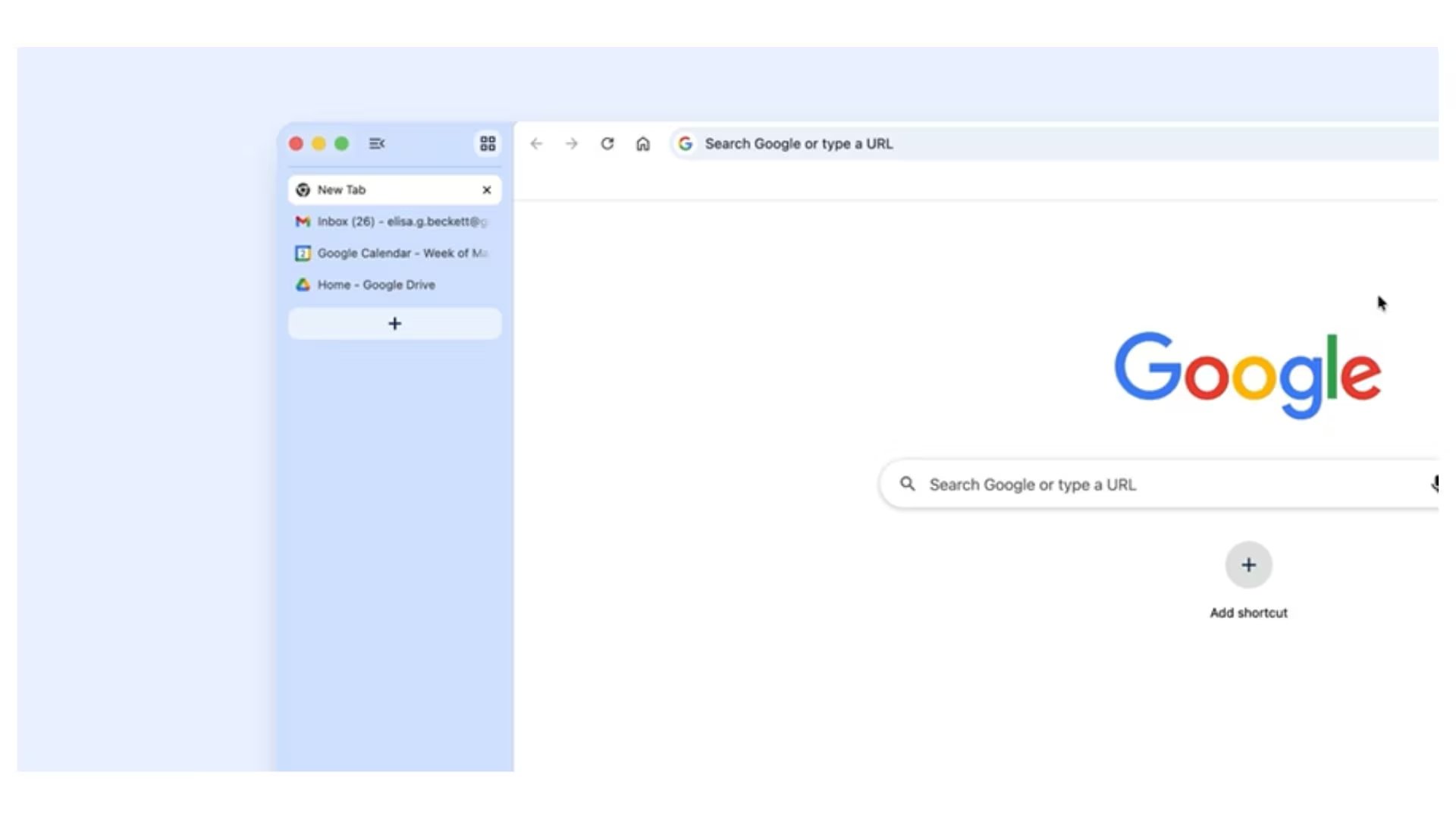Focus the address bar URL field
The image size is (1456, 819).
tap(986, 143)
